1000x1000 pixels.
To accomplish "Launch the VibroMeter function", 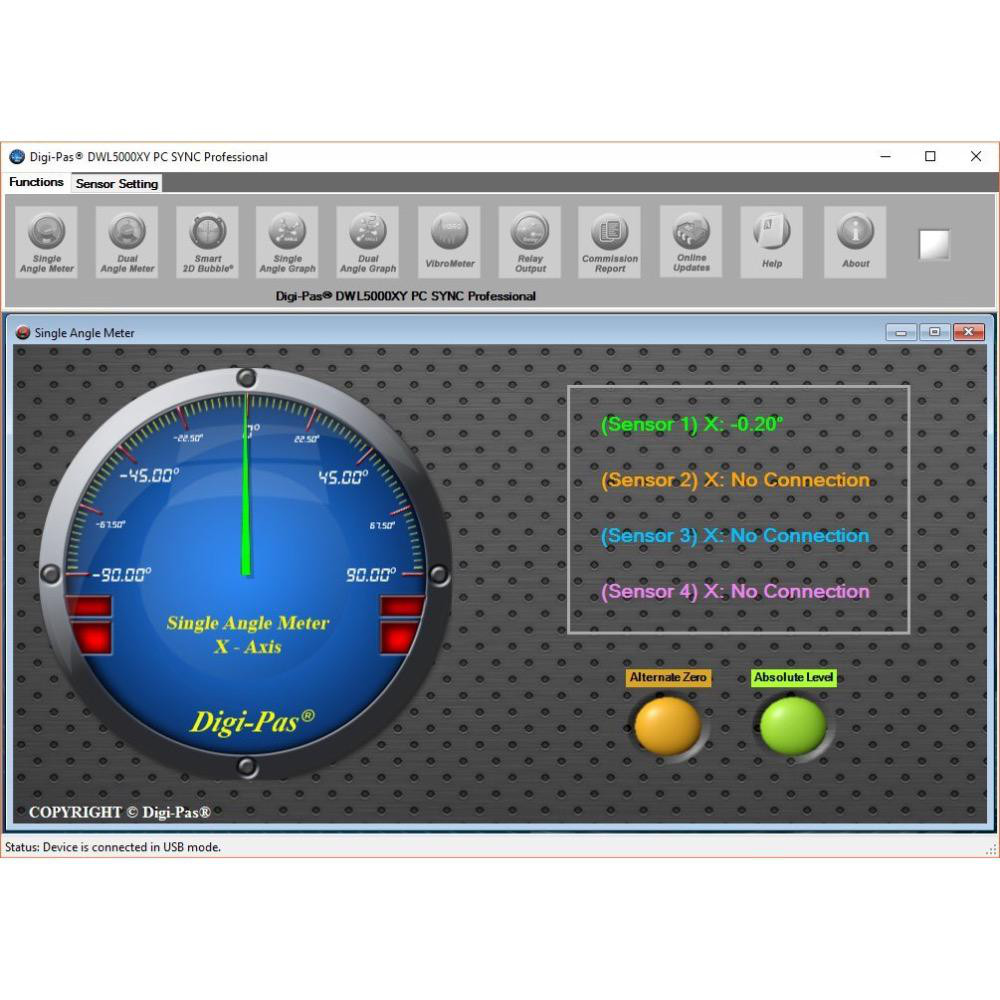I will click(x=449, y=241).
